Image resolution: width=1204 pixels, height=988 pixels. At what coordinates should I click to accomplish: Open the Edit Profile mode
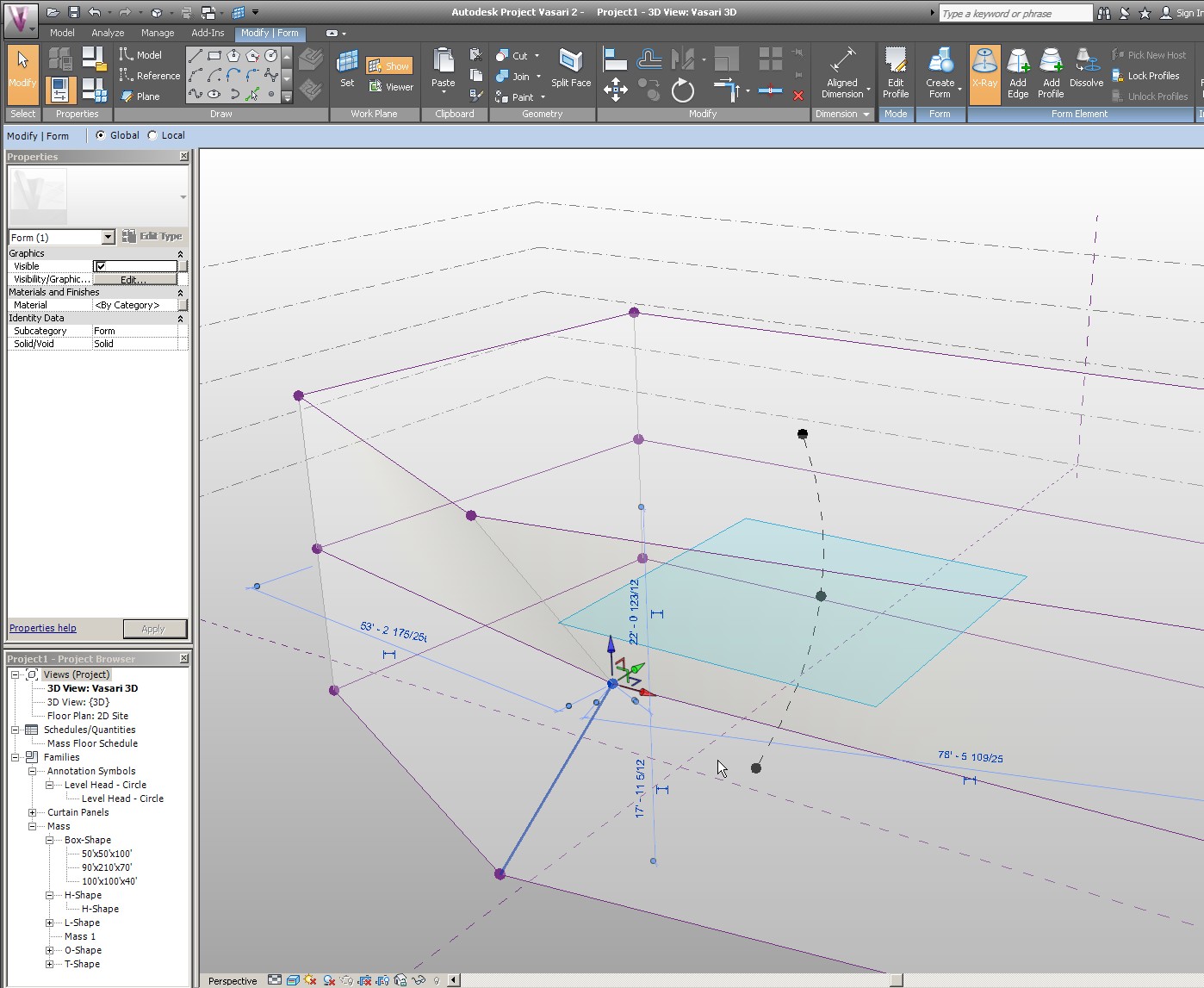click(x=896, y=73)
